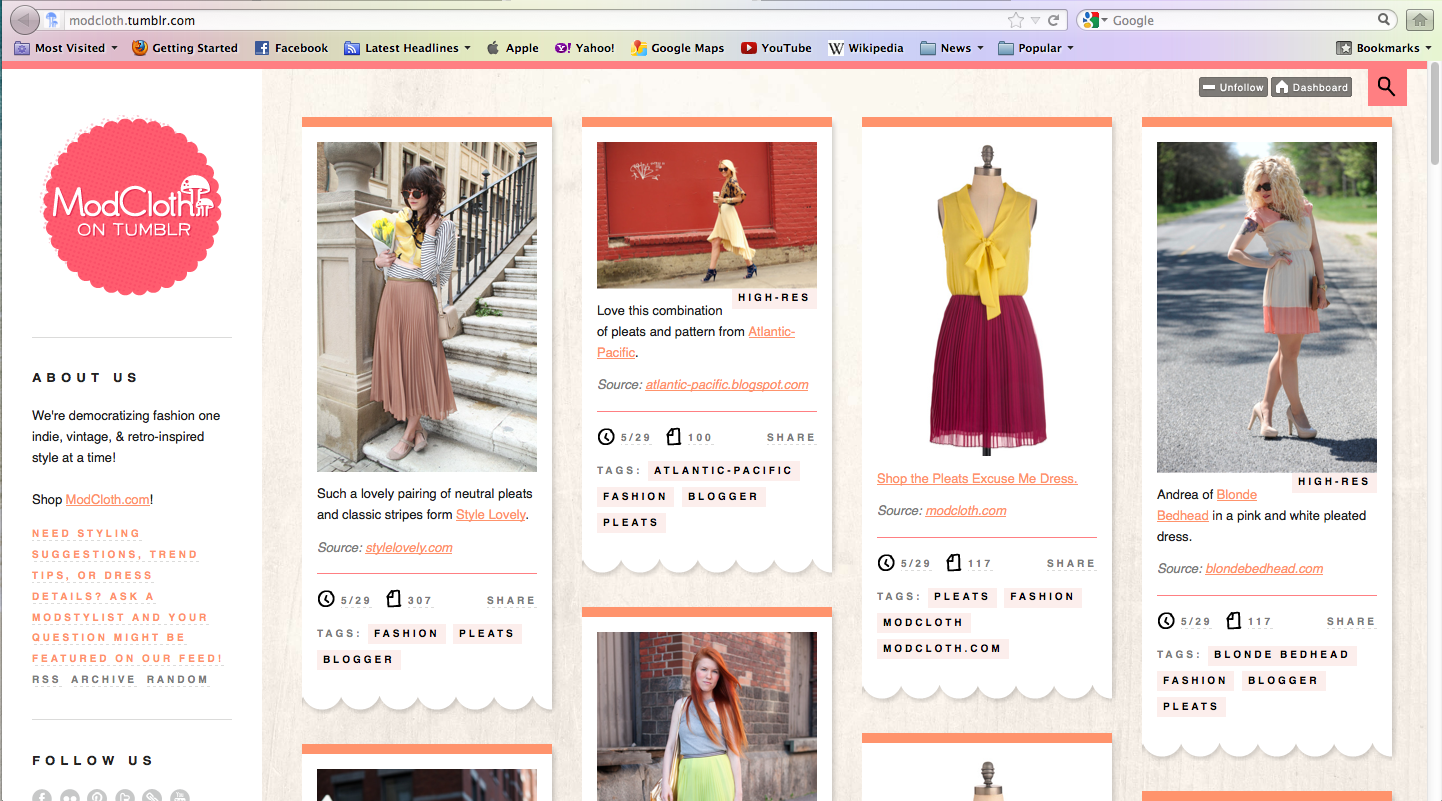This screenshot has height=801, width=1442.
Task: Click the clock icon in the Pleats Excuse Me Dress post
Action: [886, 563]
